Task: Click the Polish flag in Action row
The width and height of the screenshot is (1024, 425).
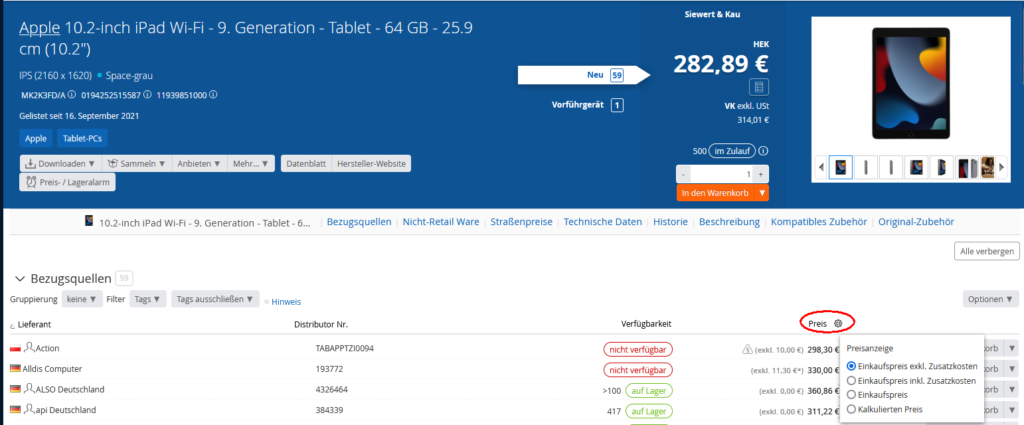Action: 15,349
